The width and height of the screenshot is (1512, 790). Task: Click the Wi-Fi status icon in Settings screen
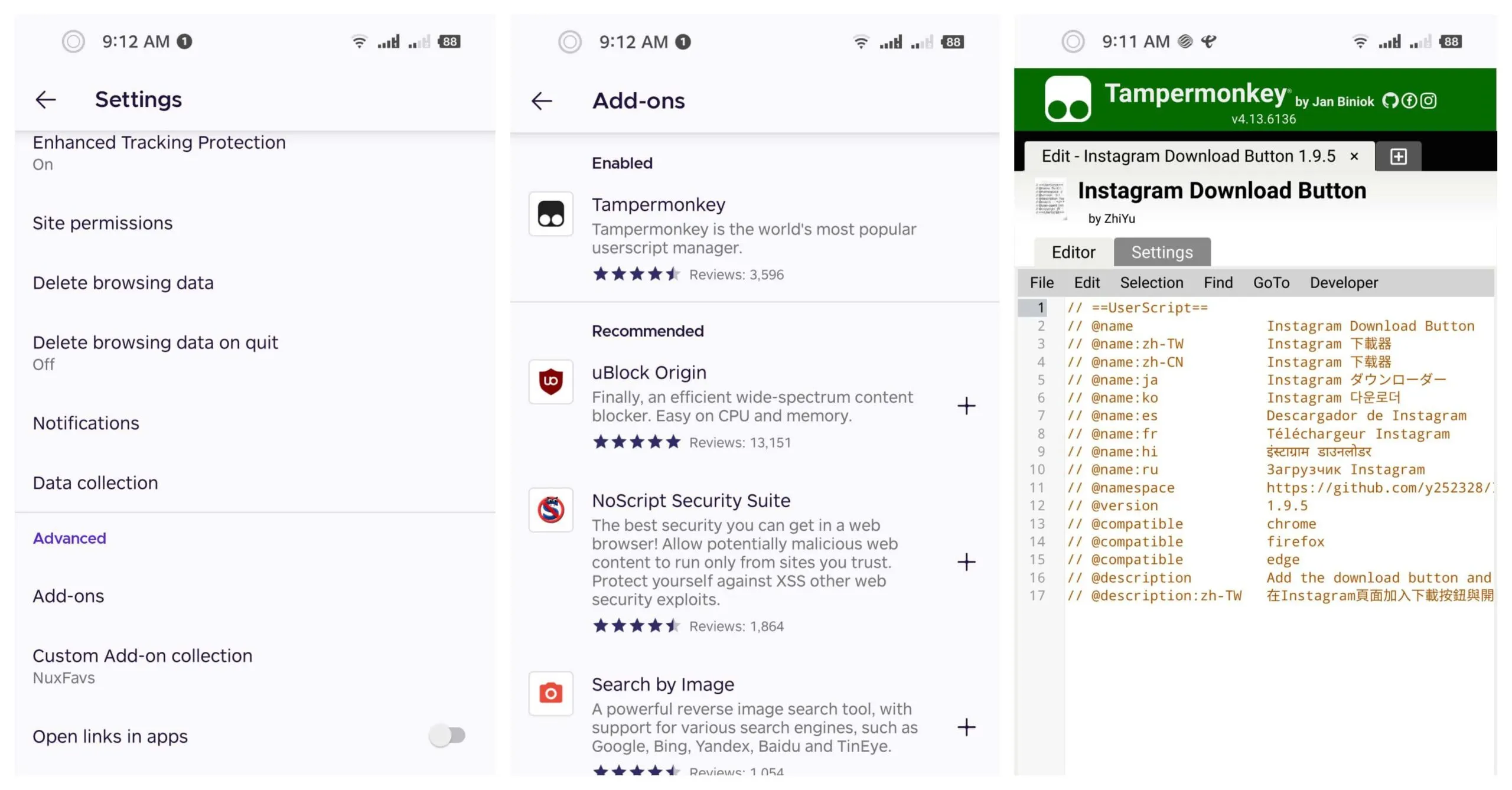(x=359, y=41)
